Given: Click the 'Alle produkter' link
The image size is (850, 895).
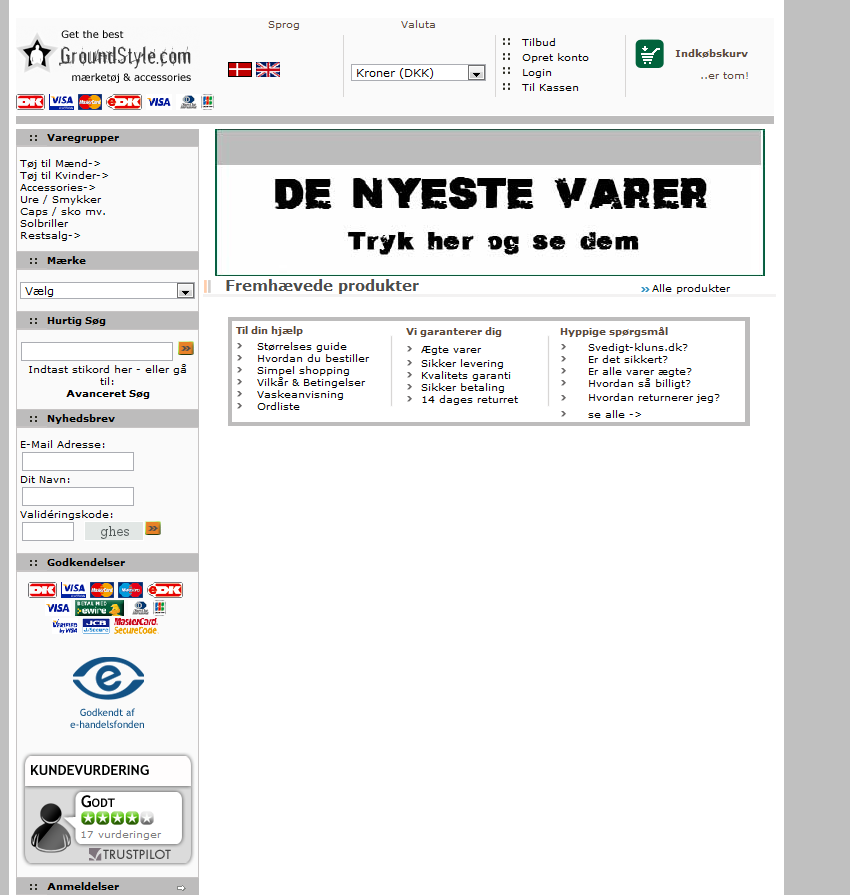Looking at the screenshot, I should click(x=690, y=289).
